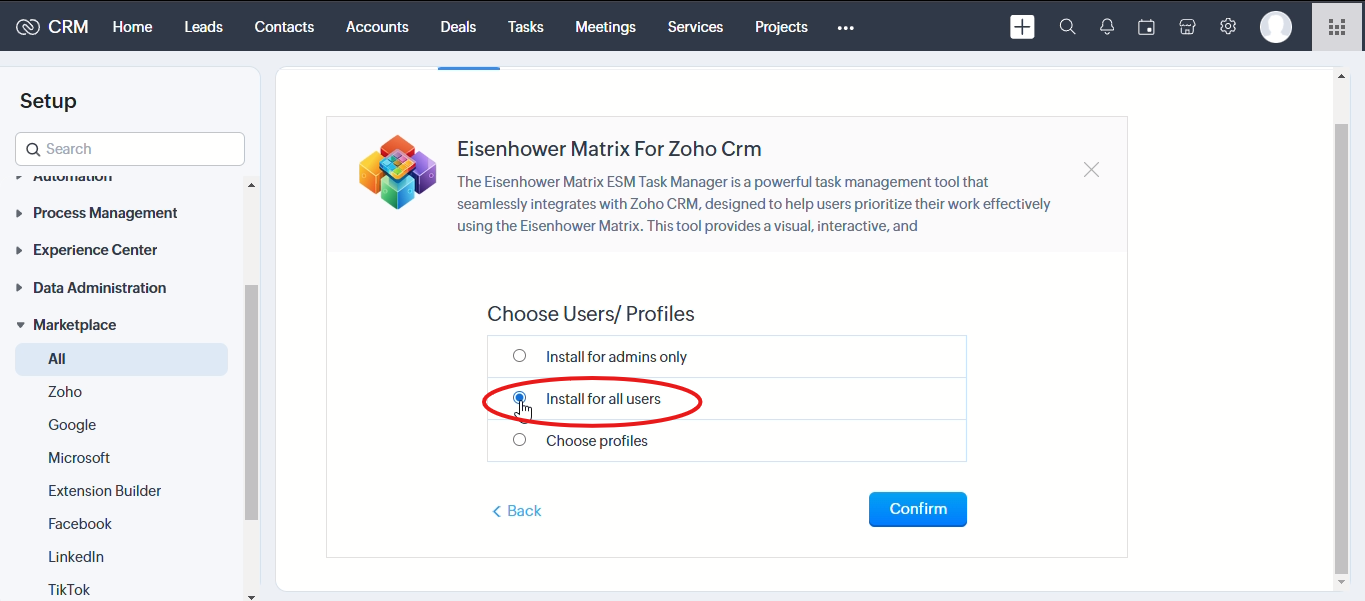Open the search magnifier in top bar
This screenshot has height=601, width=1365.
1067,27
